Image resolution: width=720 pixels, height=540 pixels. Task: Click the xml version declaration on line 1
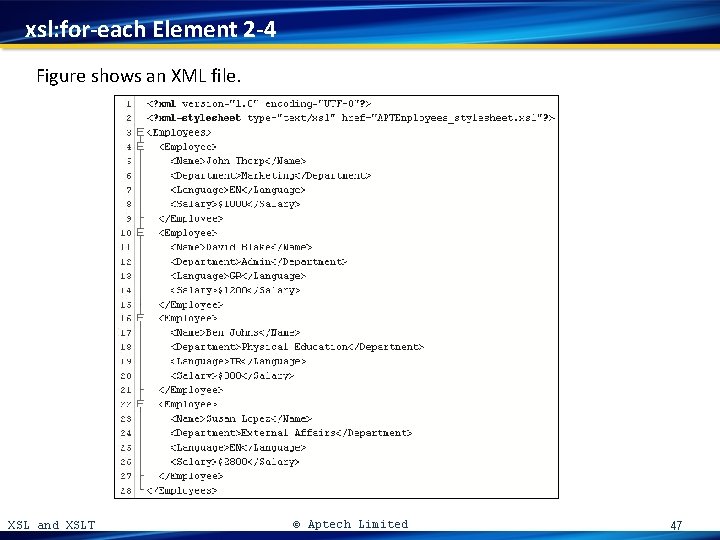tap(259, 104)
